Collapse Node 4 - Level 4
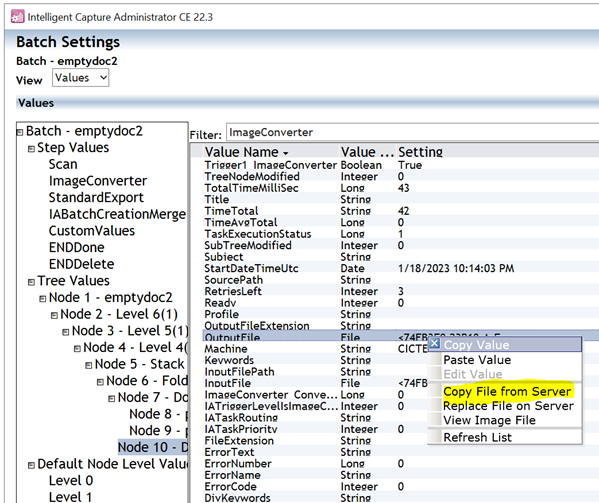 point(77,349)
